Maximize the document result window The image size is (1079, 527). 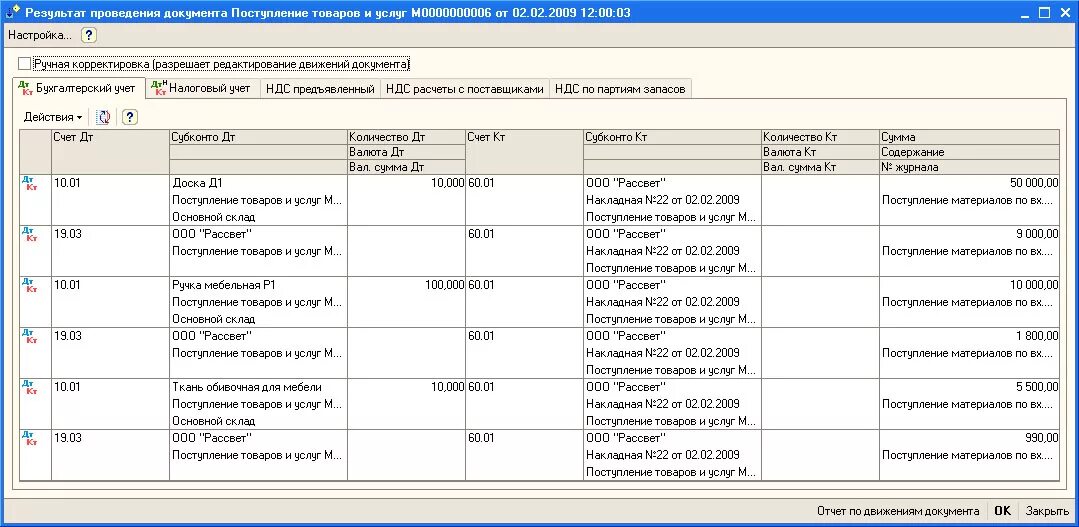pyautogui.click(x=1045, y=12)
